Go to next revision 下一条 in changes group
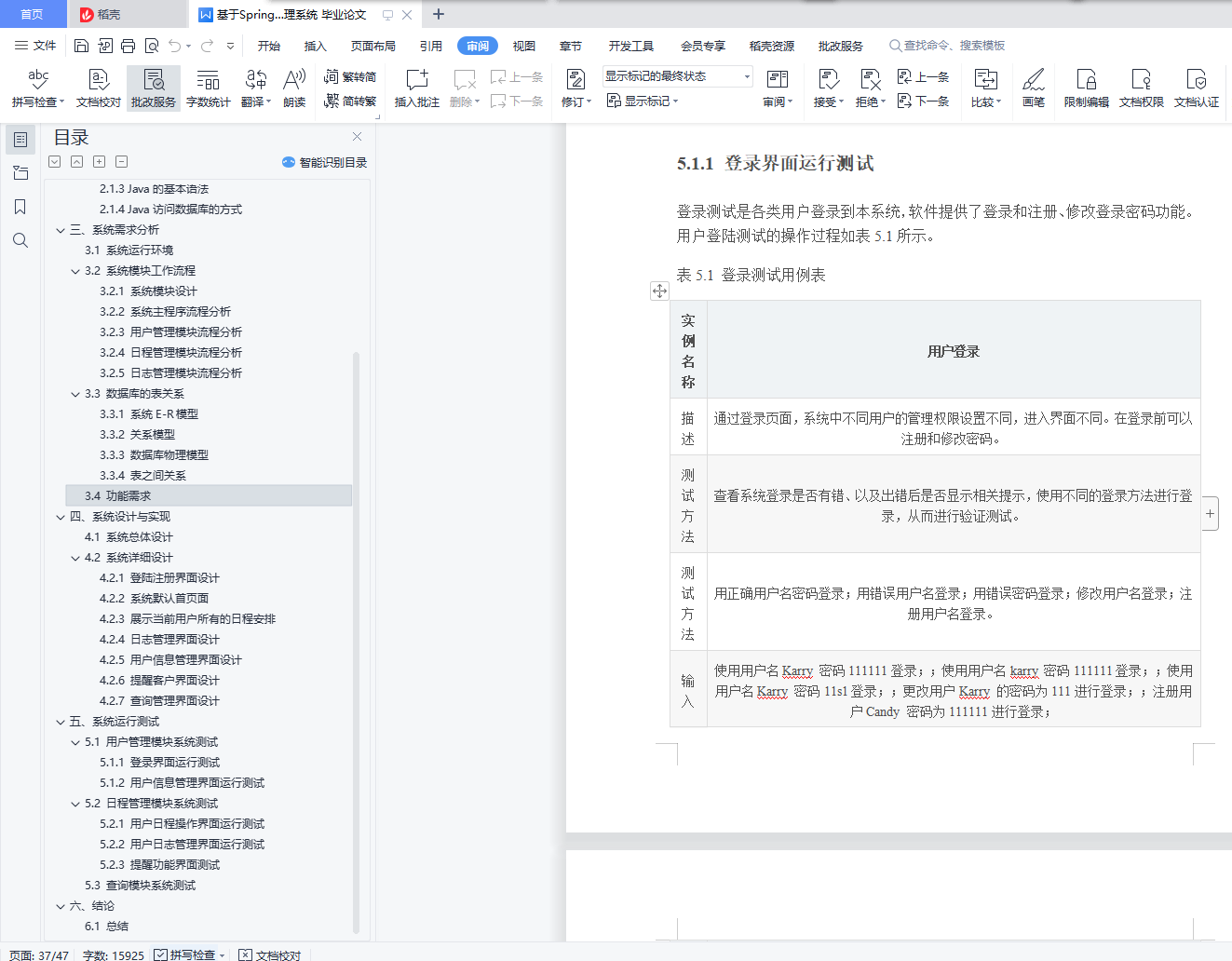Image resolution: width=1232 pixels, height=961 pixels. tap(924, 101)
